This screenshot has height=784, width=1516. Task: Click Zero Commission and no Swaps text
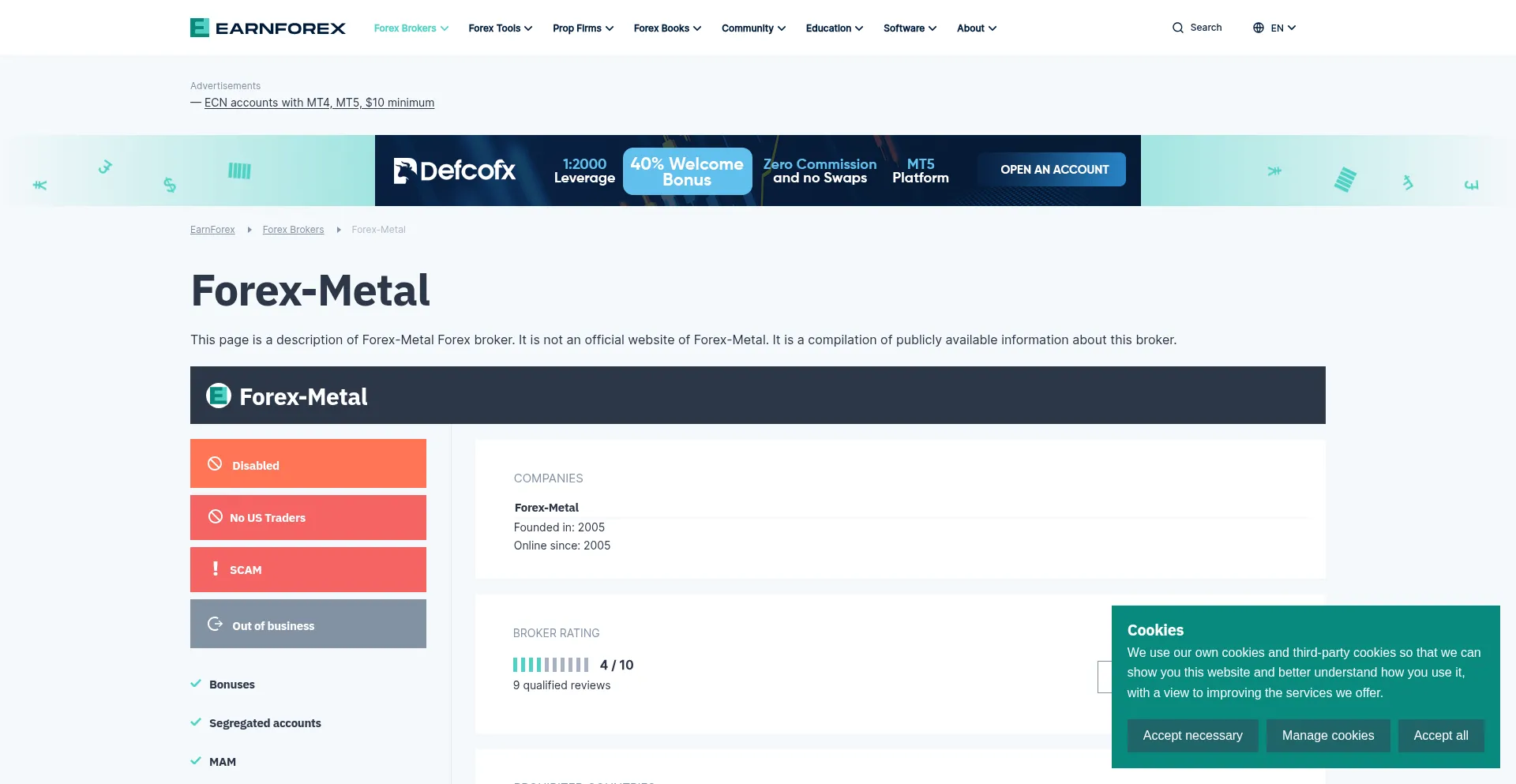(820, 171)
